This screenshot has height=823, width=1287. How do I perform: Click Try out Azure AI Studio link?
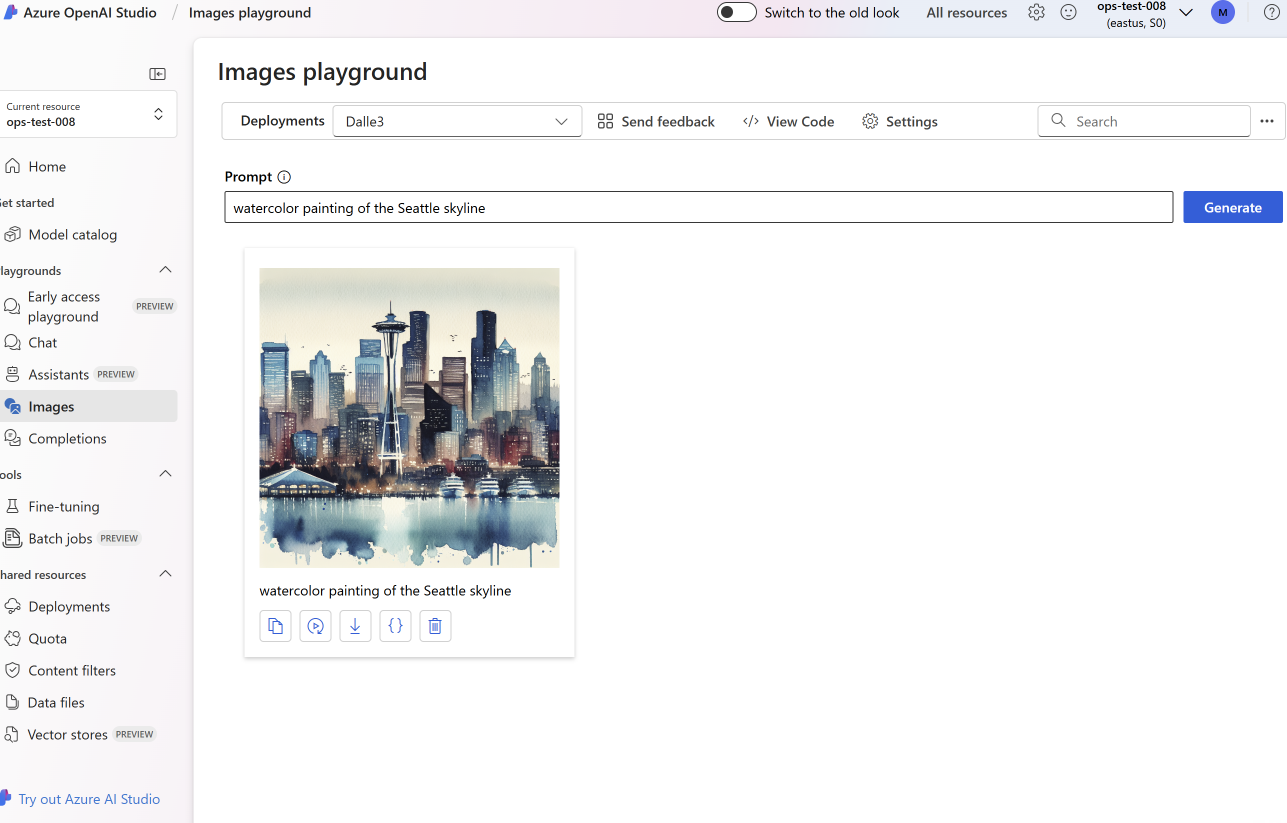pos(89,799)
